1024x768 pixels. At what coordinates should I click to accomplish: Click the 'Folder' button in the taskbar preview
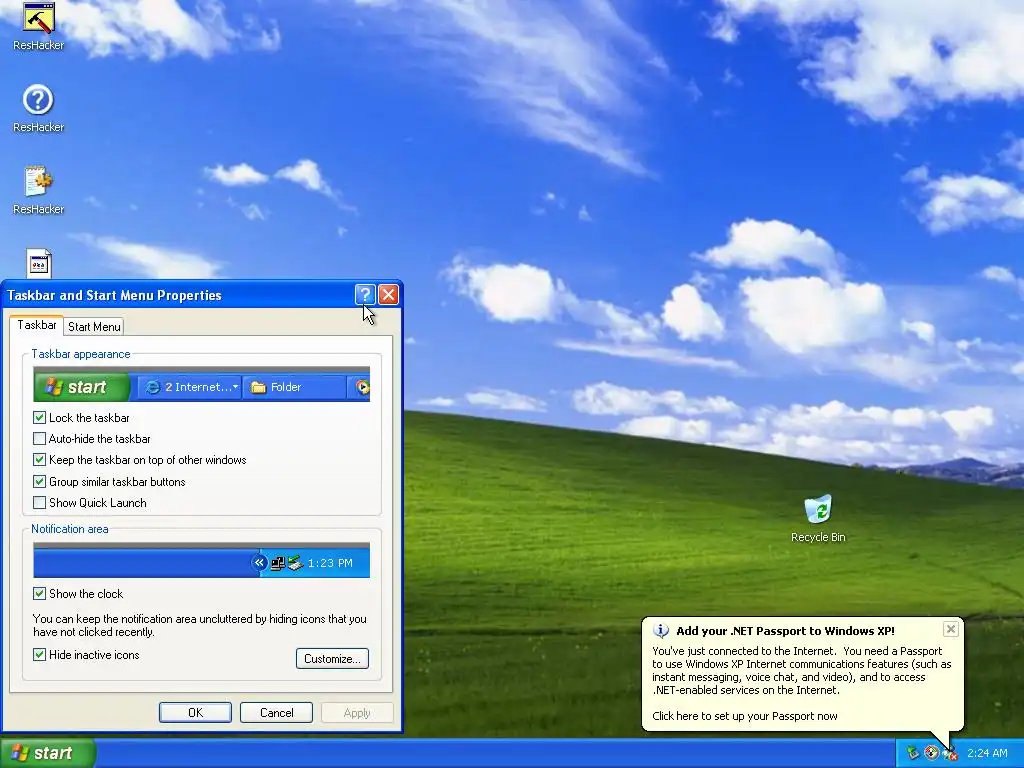pos(294,387)
